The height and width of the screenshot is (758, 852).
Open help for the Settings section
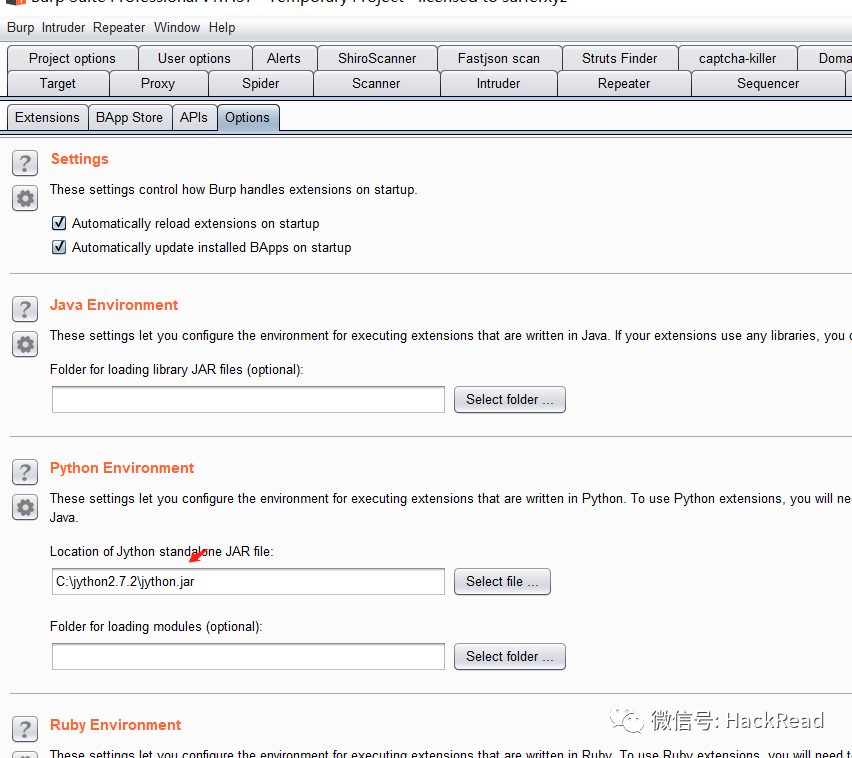tap(25, 163)
